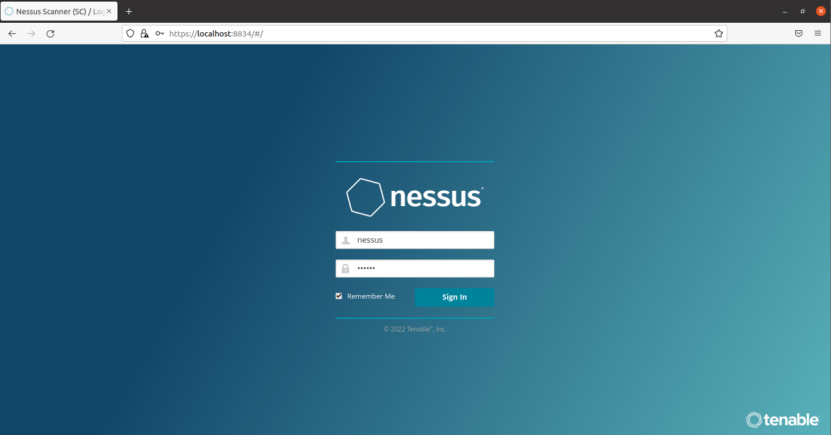Open the Firefox hamburger menu
Image resolution: width=831 pixels, height=436 pixels.
[818, 33]
